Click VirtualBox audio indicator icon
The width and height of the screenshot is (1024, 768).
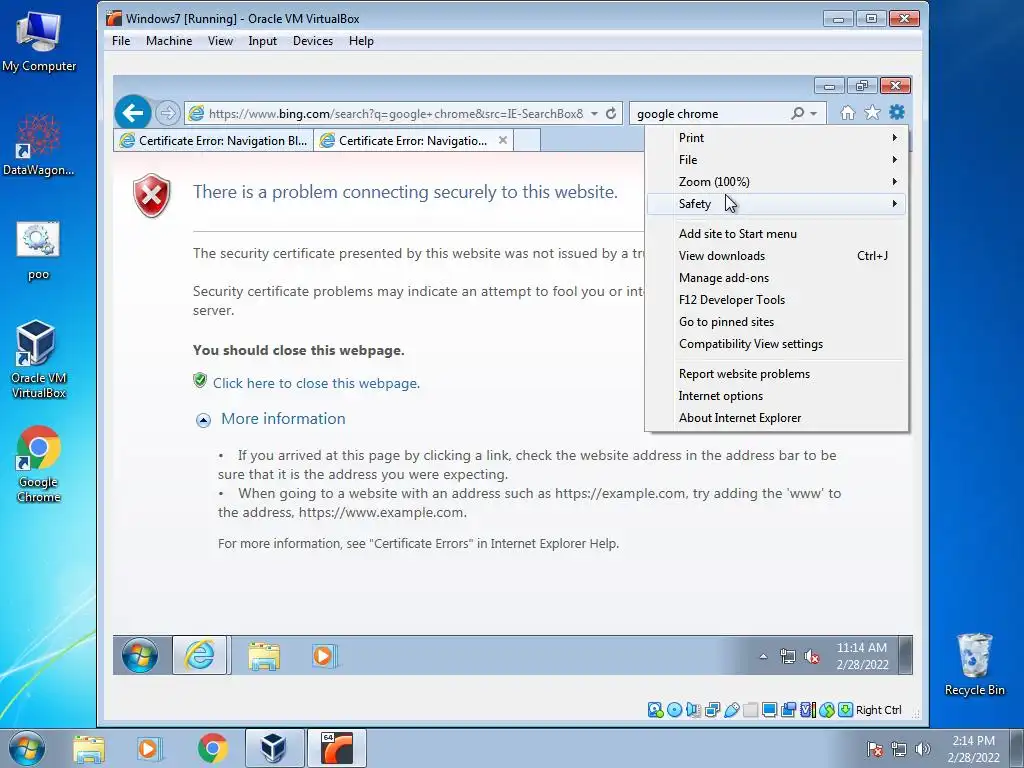point(694,710)
